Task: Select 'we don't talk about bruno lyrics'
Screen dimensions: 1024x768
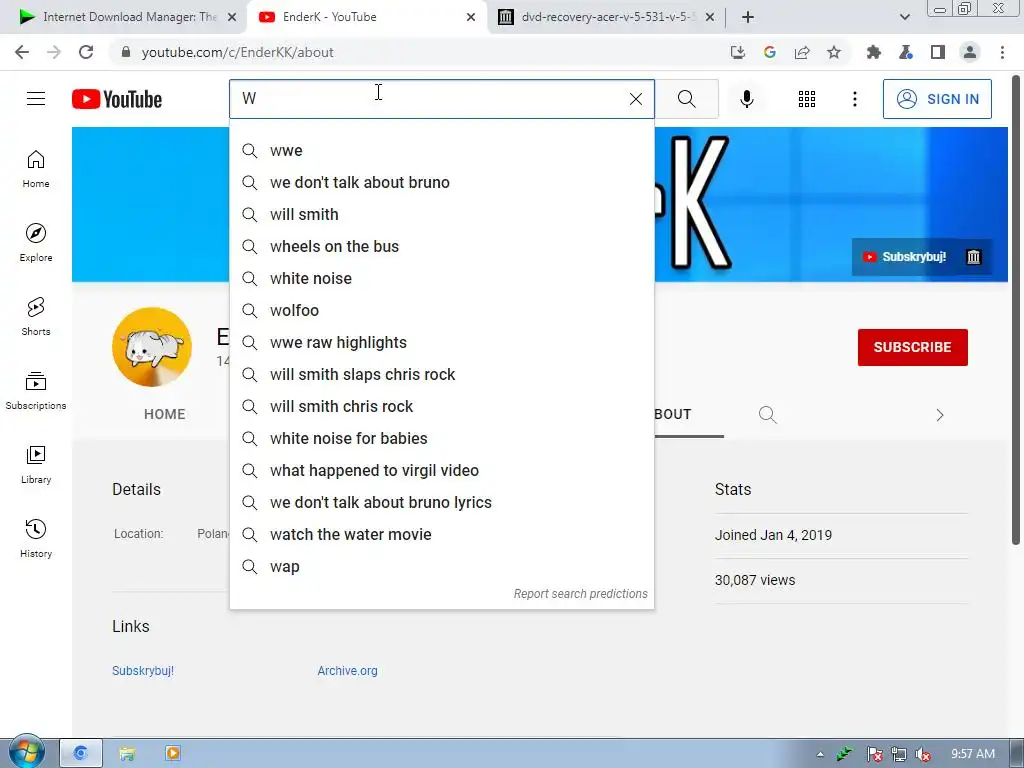Action: click(441, 502)
